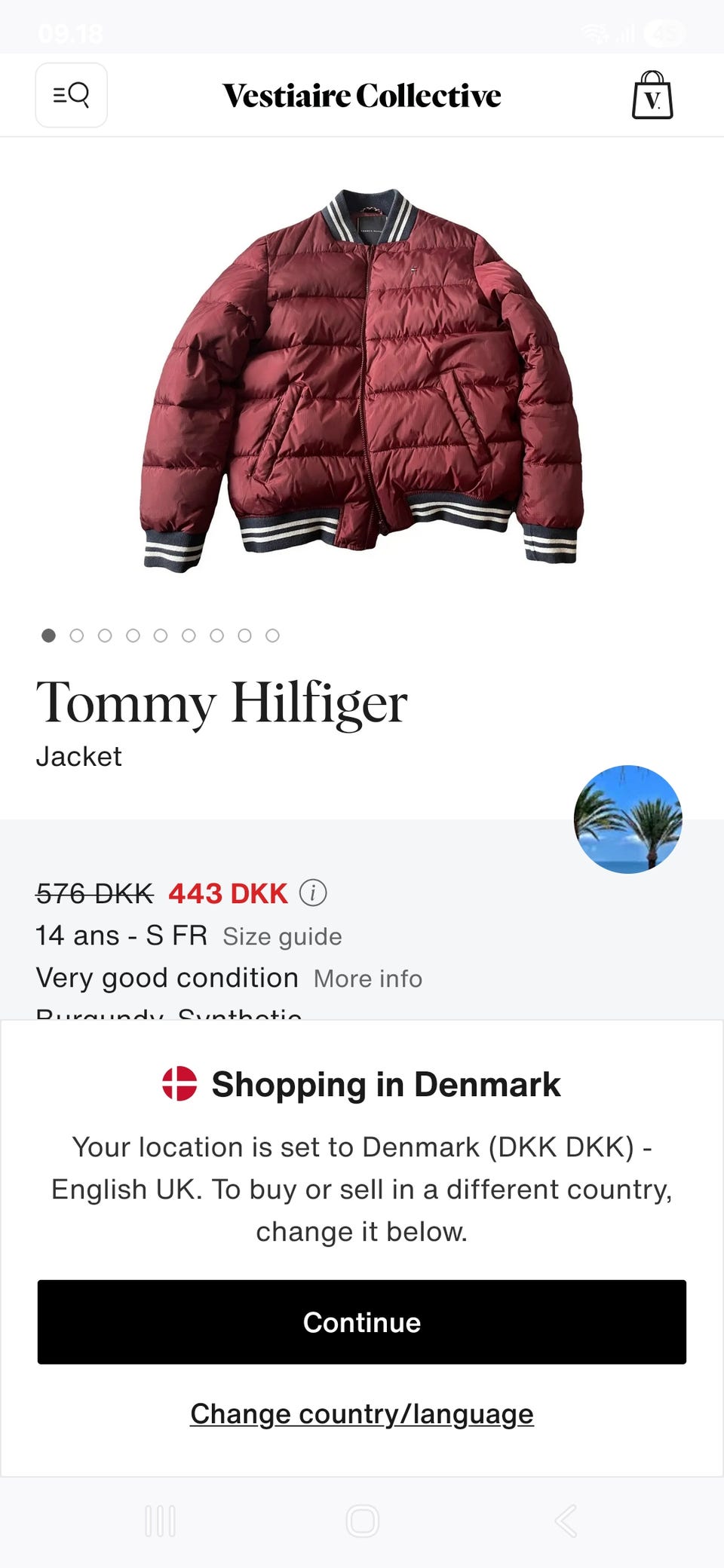Select the second image carousel dot
The height and width of the screenshot is (1568, 724).
click(76, 635)
